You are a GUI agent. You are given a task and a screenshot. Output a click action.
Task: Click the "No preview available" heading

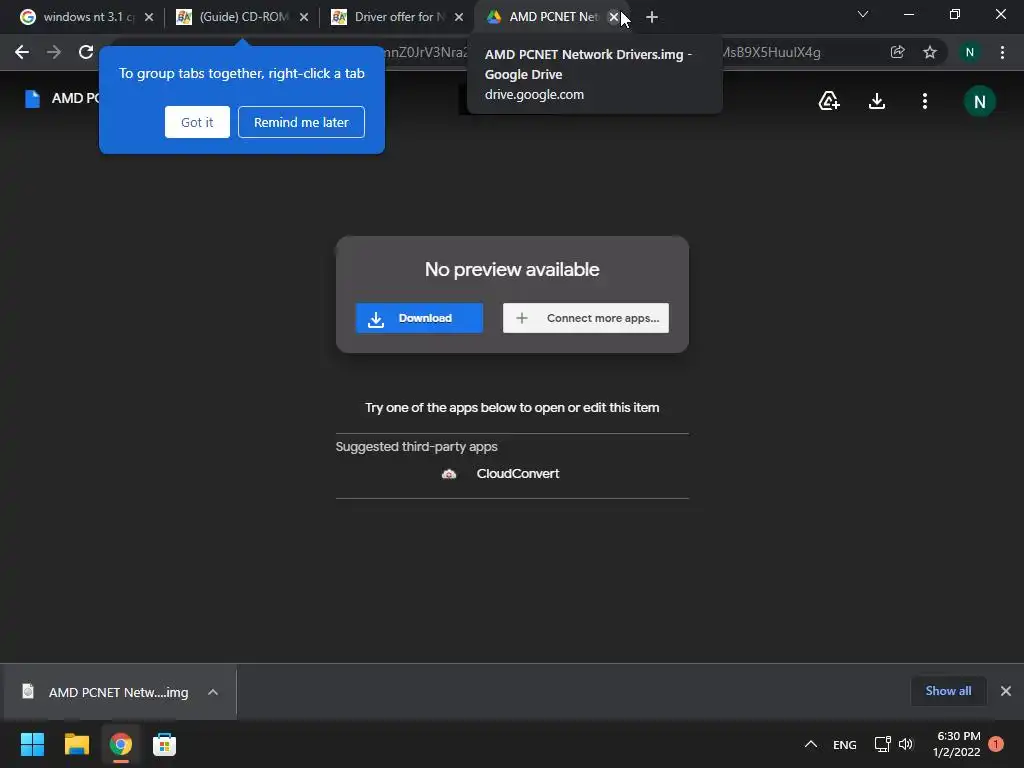(x=512, y=270)
